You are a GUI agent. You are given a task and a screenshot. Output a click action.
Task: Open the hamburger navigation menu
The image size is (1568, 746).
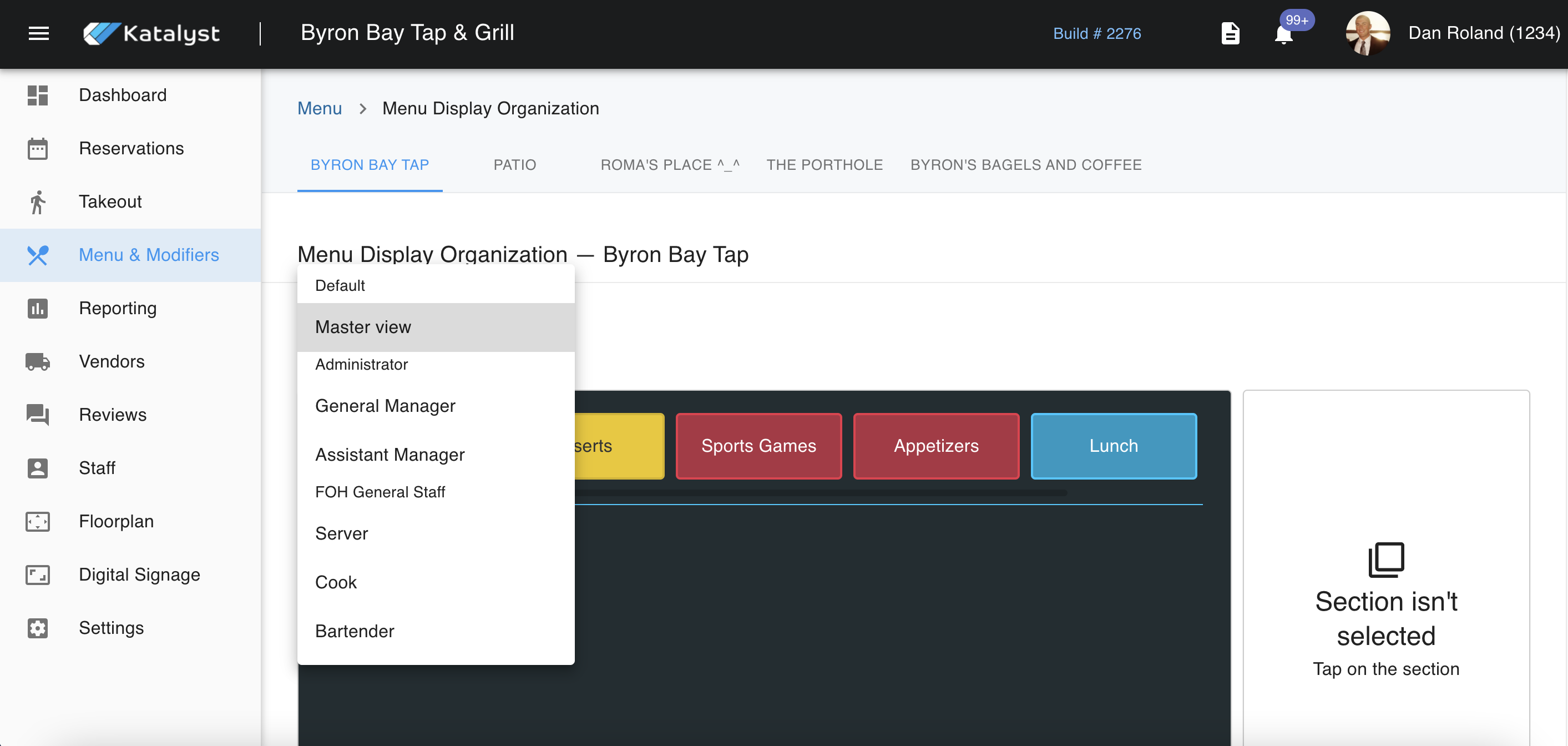(38, 33)
